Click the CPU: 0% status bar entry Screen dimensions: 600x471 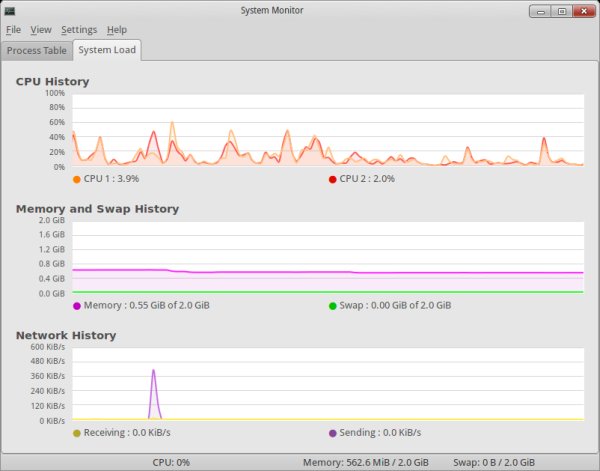coord(171,463)
